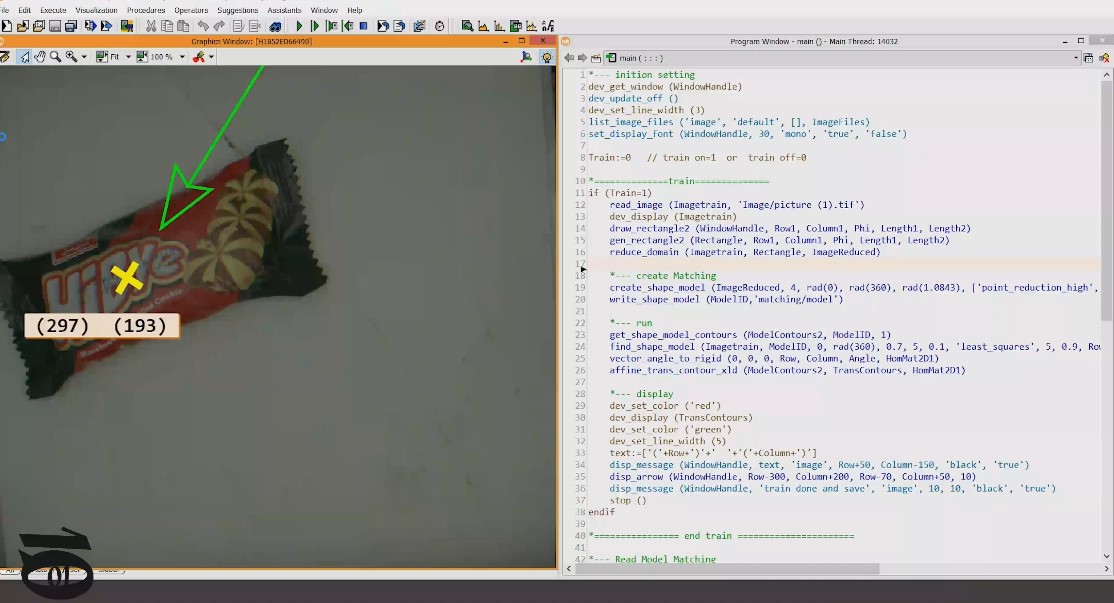The height and width of the screenshot is (603, 1114).
Task: Click the Run program play icon
Action: point(299,26)
